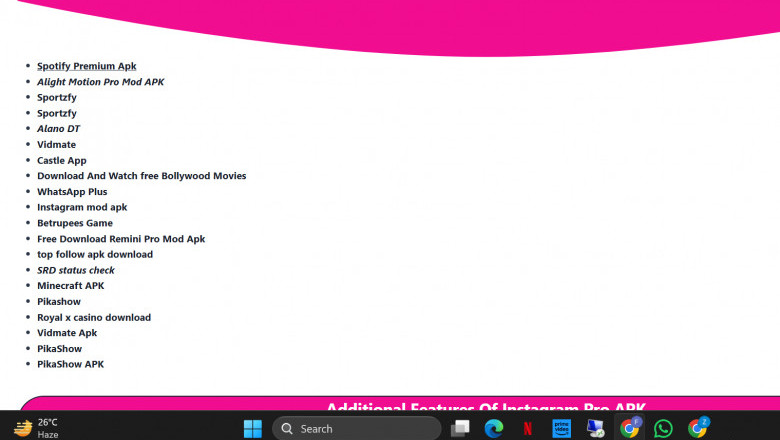Open Remote Desktop Connection taskbar icon
The image size is (780, 440).
[595, 428]
